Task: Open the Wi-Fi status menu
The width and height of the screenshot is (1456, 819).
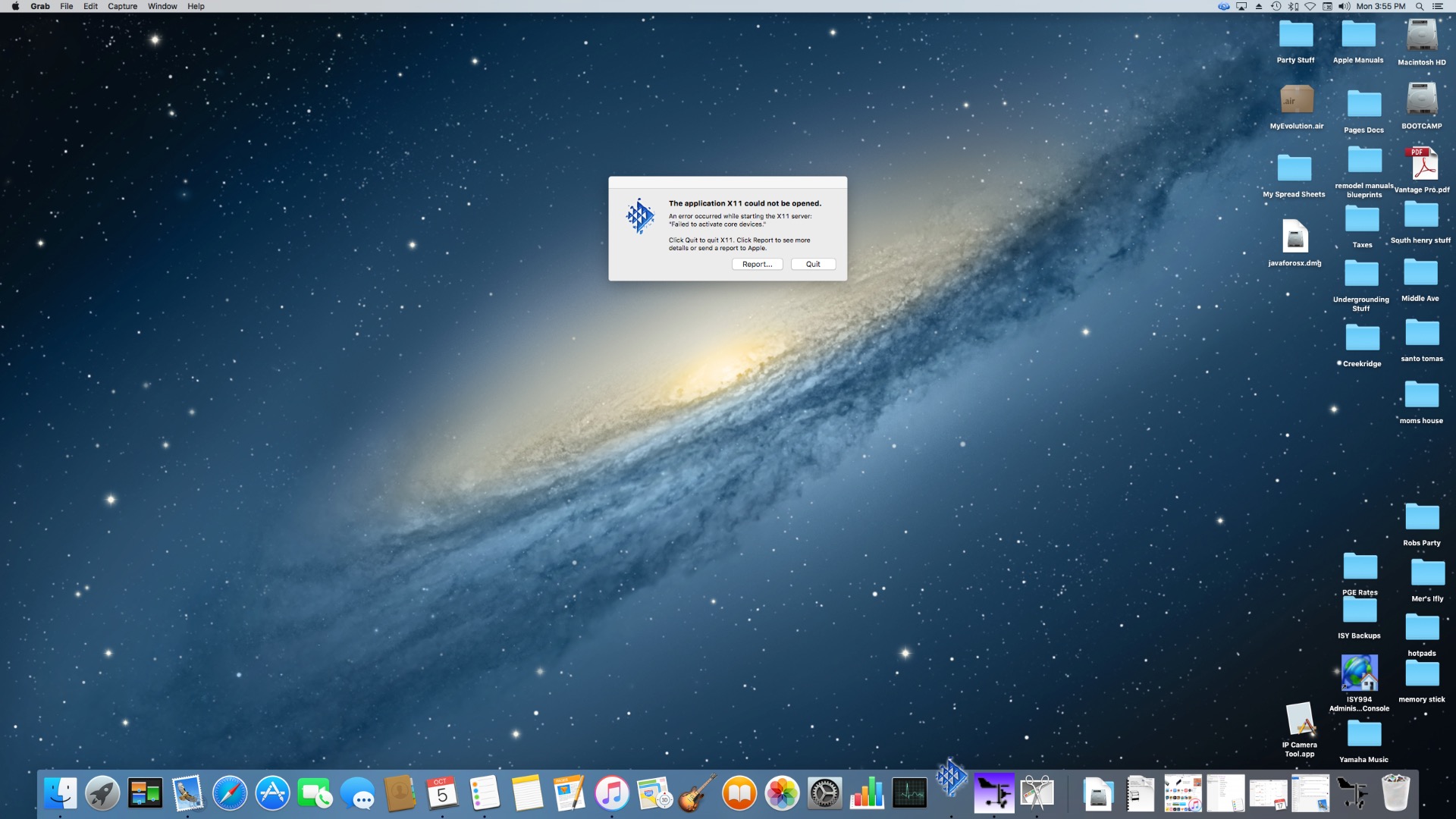Action: click(x=1310, y=6)
